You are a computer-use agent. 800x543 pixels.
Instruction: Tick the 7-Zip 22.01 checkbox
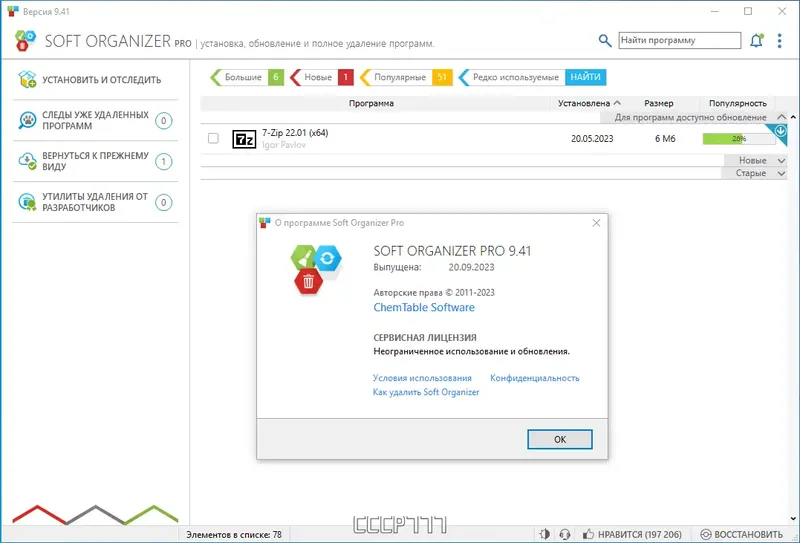coord(213,138)
